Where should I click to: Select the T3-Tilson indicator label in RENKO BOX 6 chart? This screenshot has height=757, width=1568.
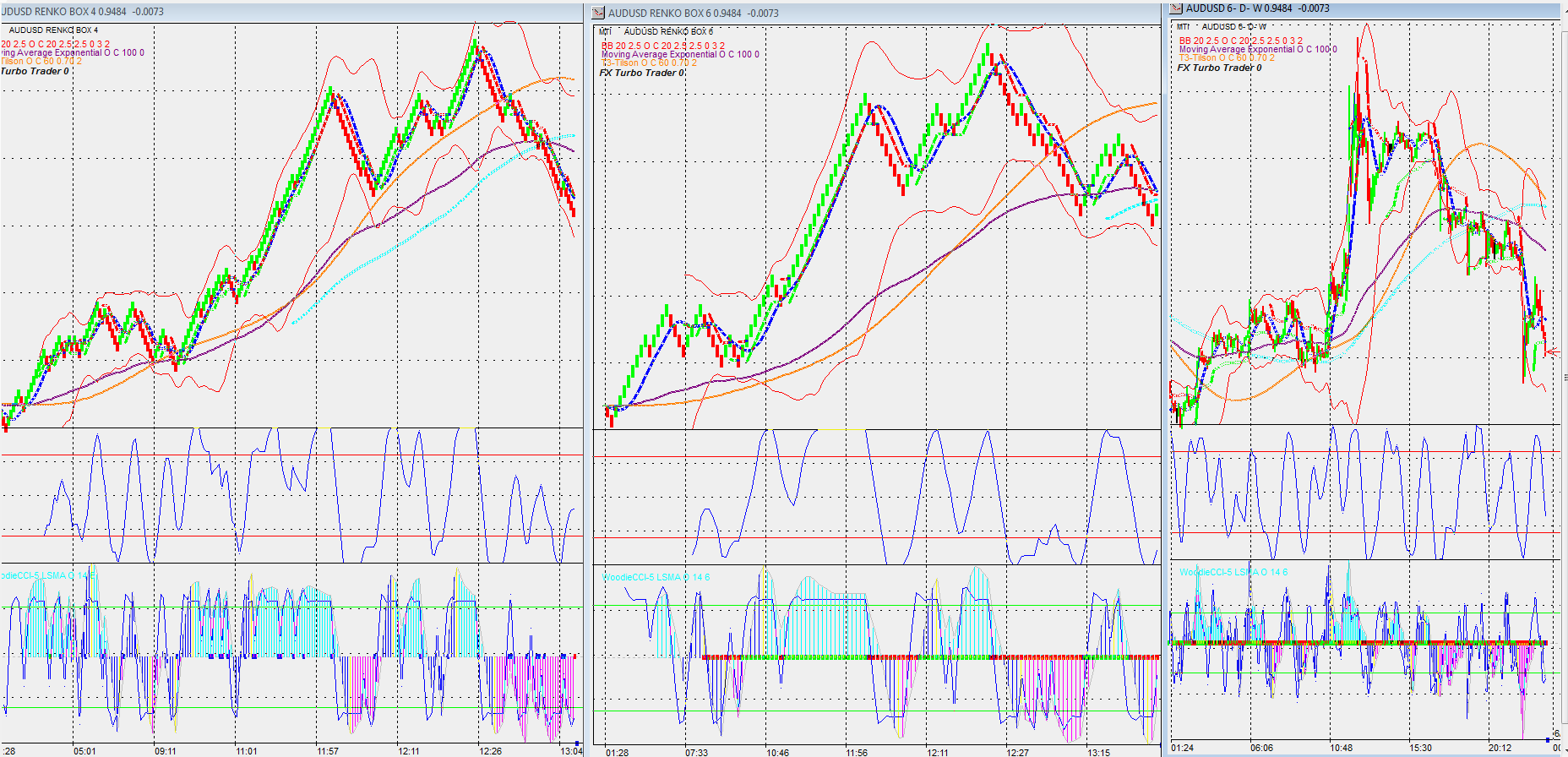pos(649,63)
